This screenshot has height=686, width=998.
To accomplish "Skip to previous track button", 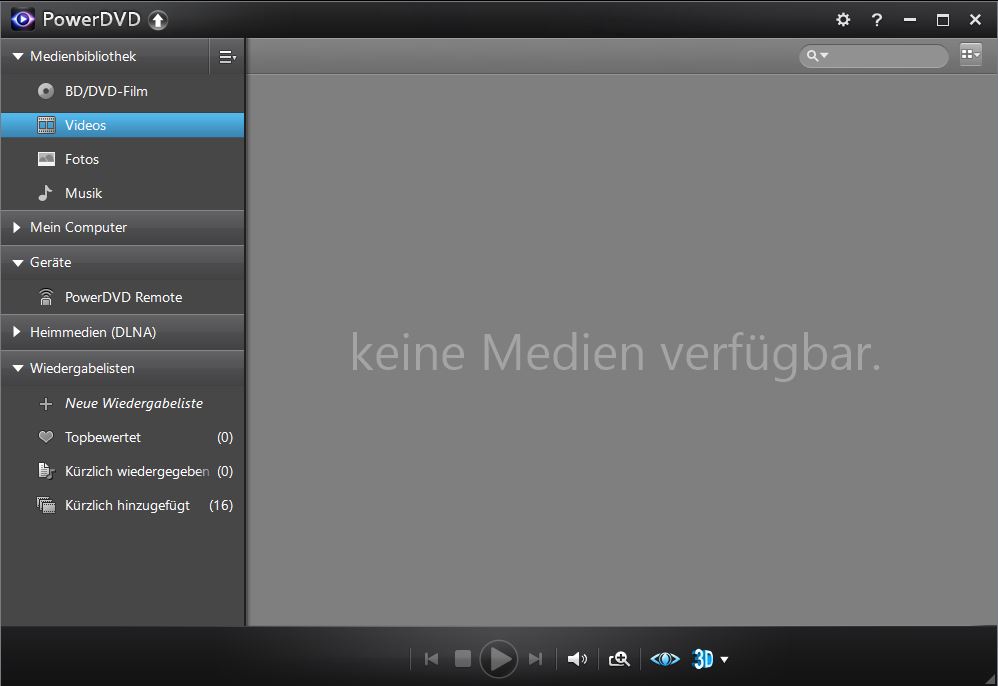I will point(432,659).
